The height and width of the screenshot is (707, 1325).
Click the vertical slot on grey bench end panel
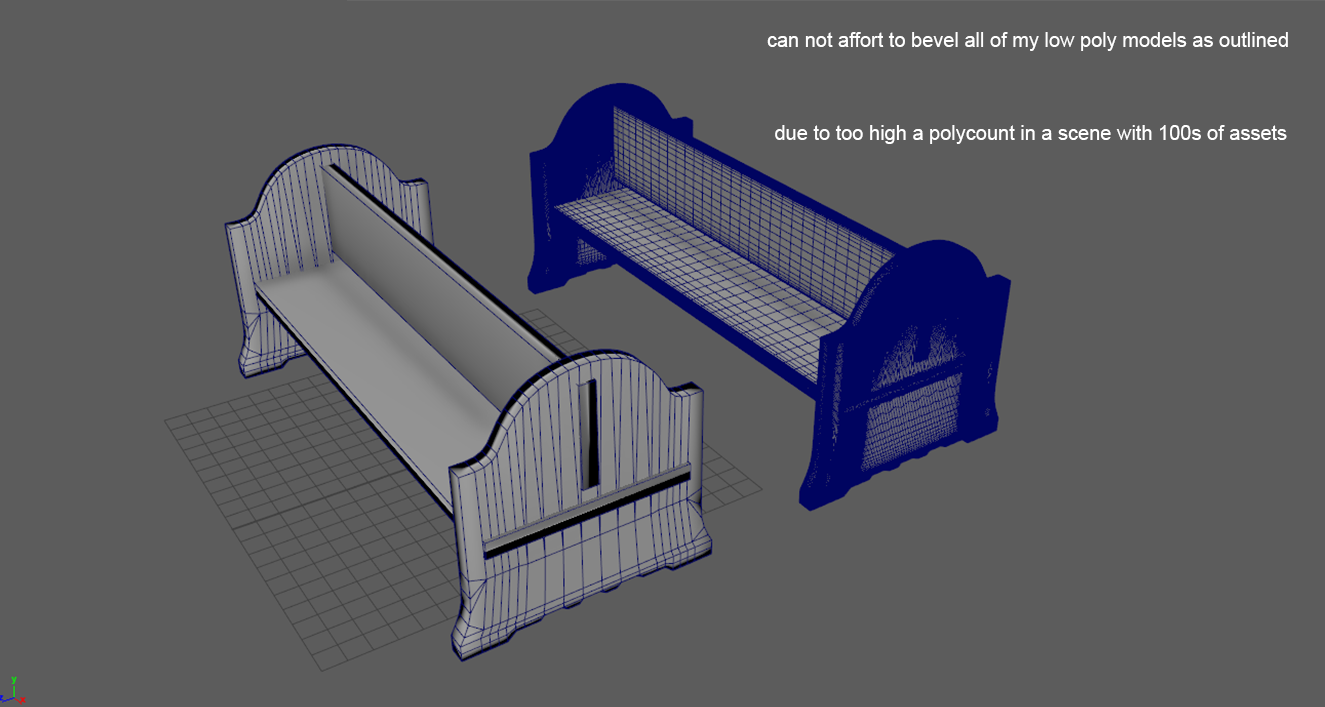pyautogui.click(x=591, y=433)
